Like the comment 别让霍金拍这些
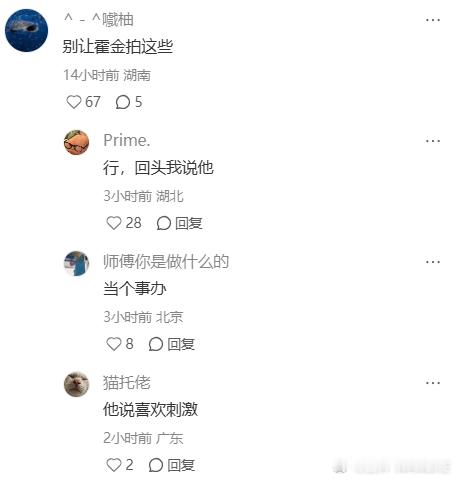 [74, 102]
